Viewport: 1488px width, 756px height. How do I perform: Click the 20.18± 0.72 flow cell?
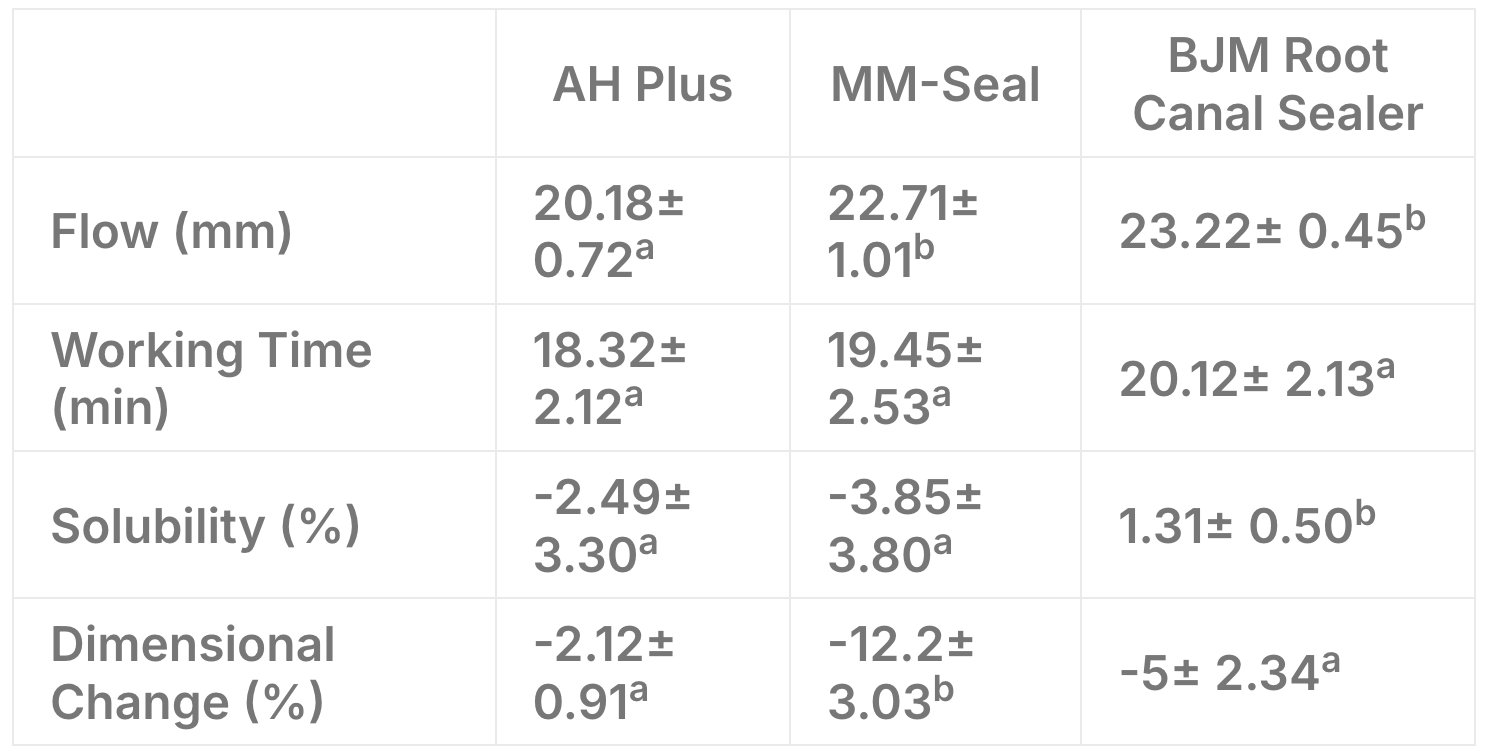point(608,232)
